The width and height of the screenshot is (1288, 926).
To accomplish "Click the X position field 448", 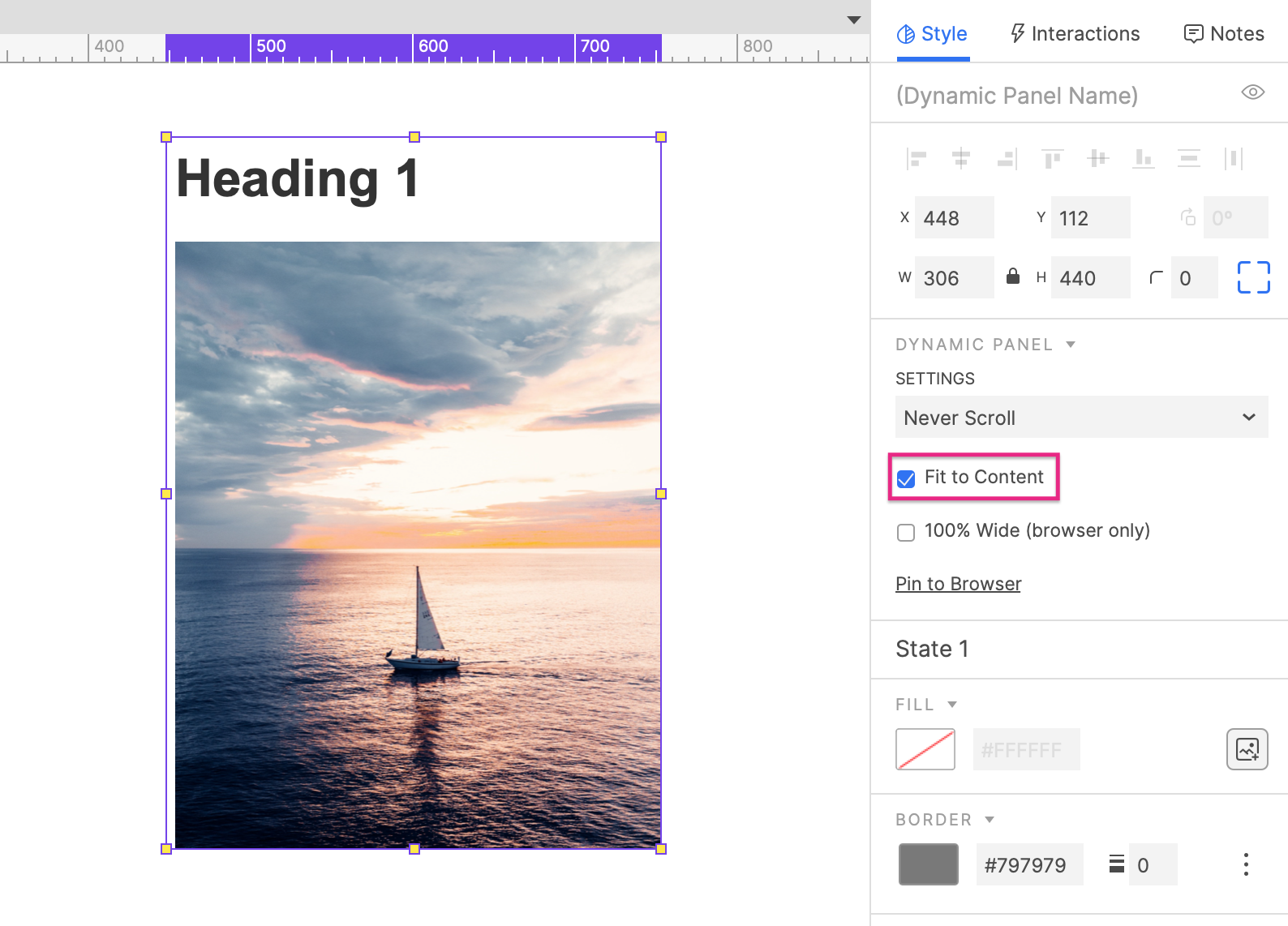I will click(954, 217).
